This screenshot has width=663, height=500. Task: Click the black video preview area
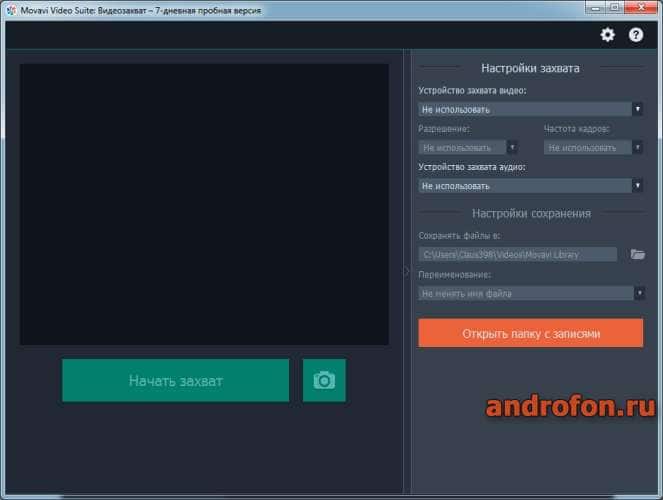[x=204, y=205]
